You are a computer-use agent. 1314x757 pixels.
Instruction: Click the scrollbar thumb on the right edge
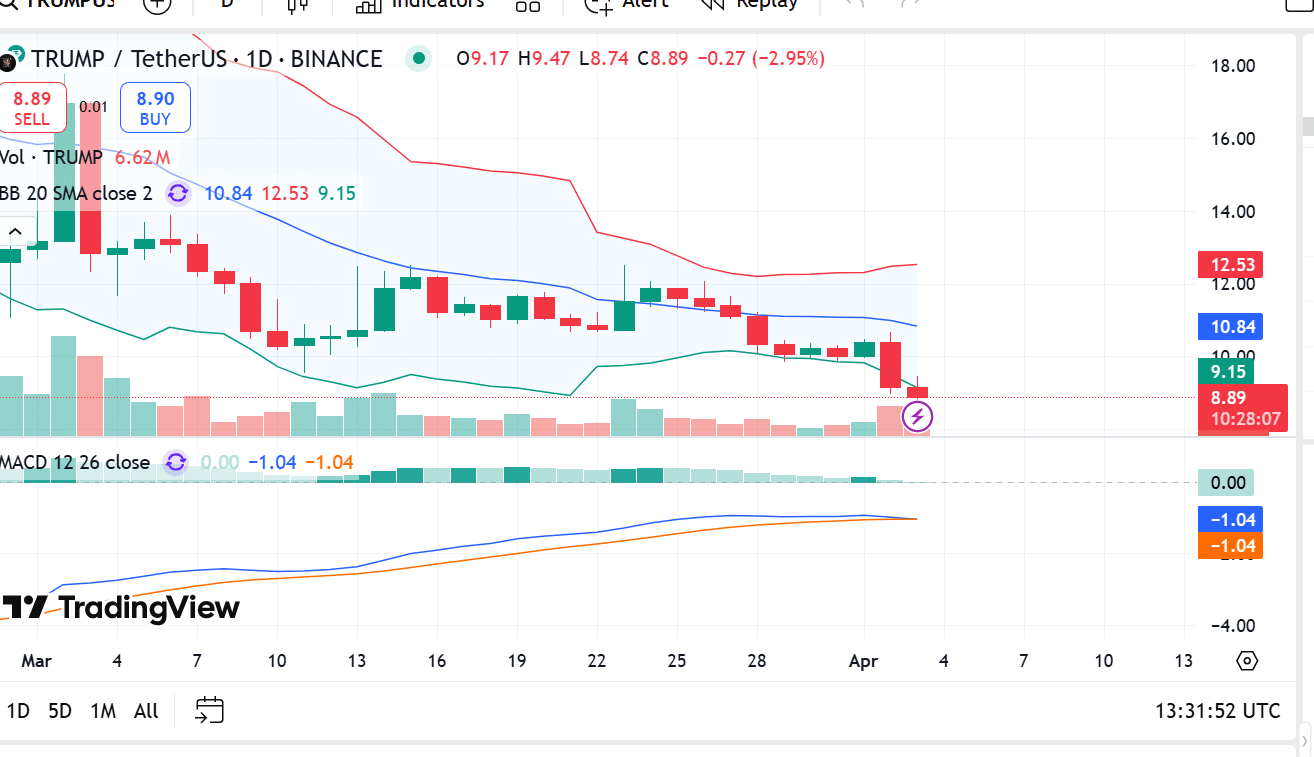(1307, 126)
